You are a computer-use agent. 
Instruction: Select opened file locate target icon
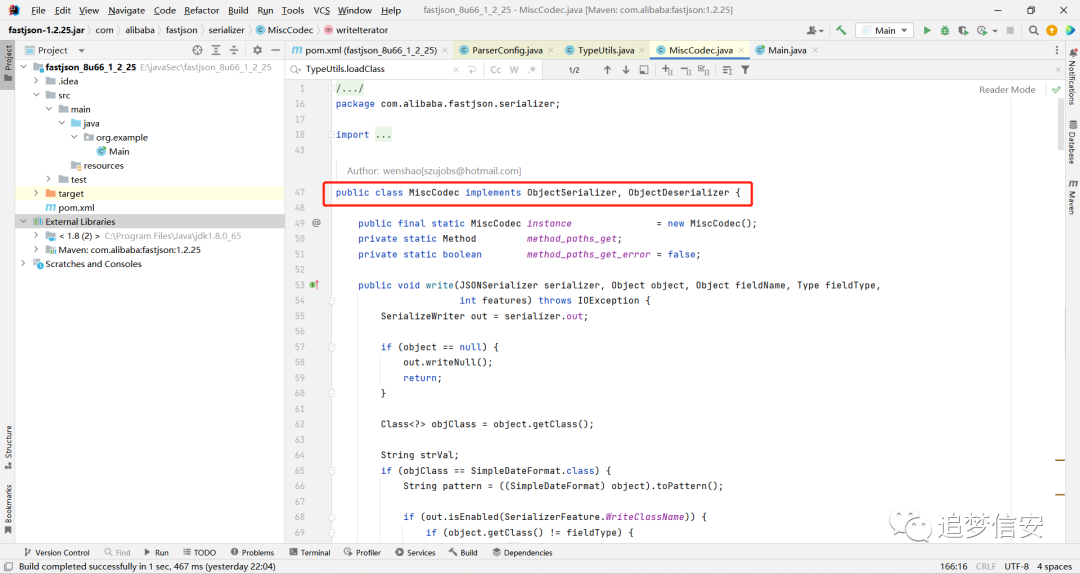point(198,50)
